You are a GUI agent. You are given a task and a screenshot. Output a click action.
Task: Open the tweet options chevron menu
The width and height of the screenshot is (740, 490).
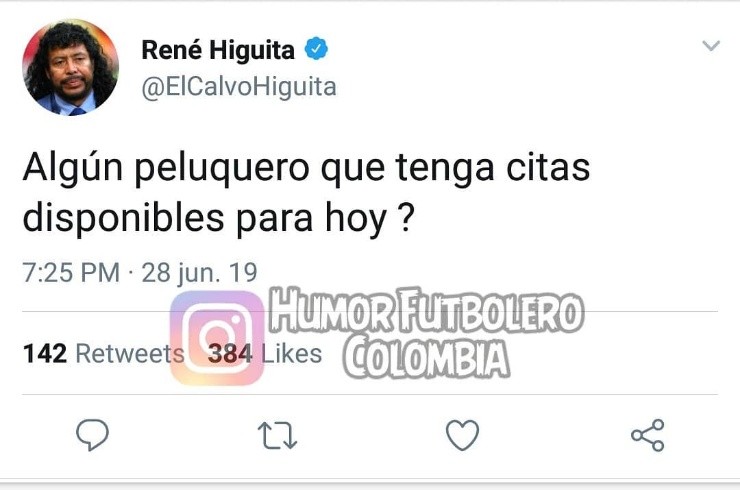pyautogui.click(x=711, y=46)
